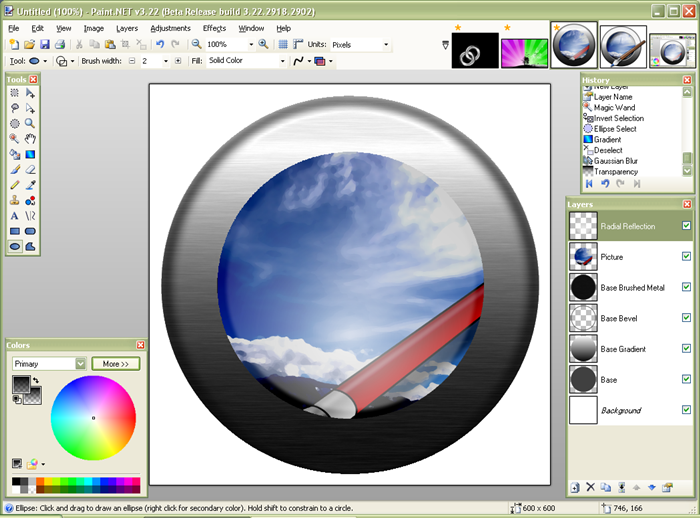Click the color wheel in Colors panel
The width and height of the screenshot is (700, 518).
click(93, 418)
